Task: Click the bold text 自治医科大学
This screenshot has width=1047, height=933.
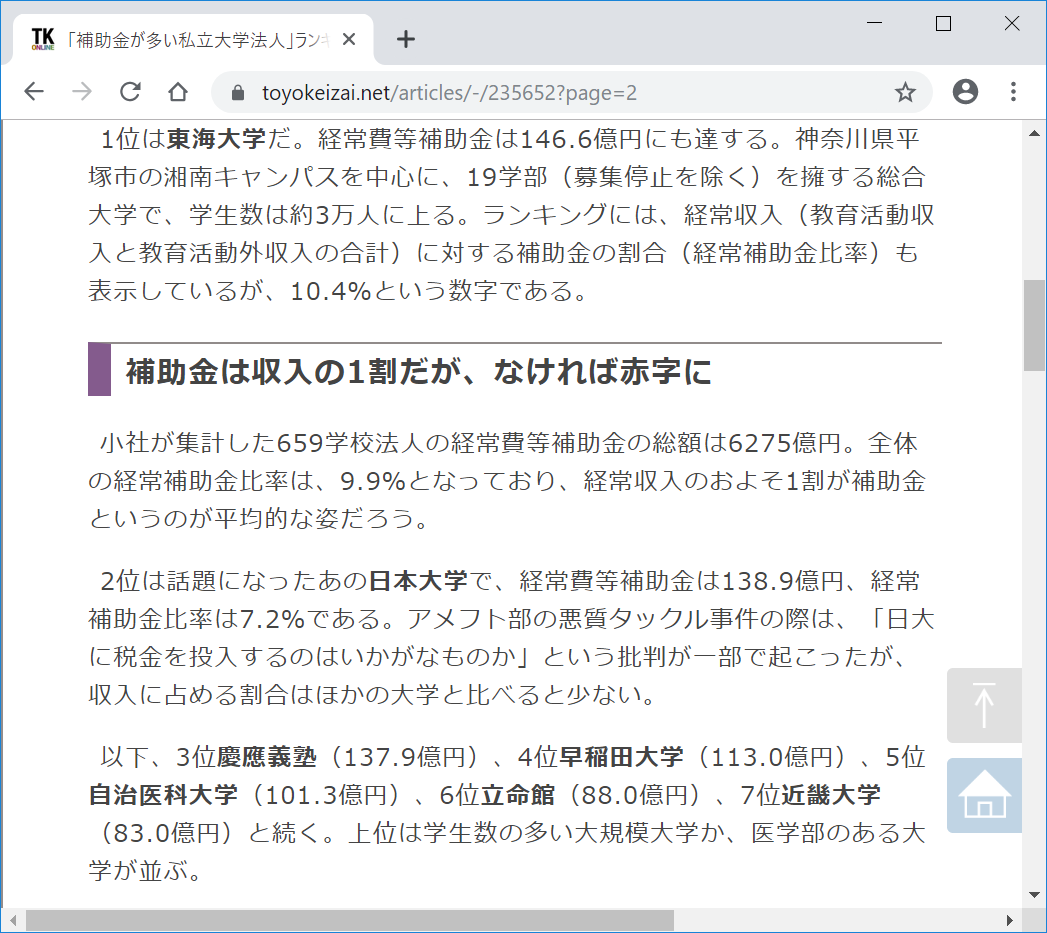Action: click(164, 795)
